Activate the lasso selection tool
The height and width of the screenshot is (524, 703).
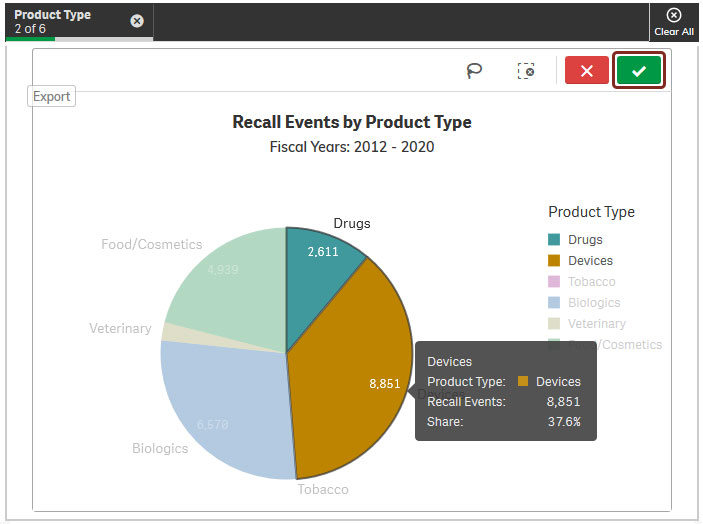click(x=475, y=71)
